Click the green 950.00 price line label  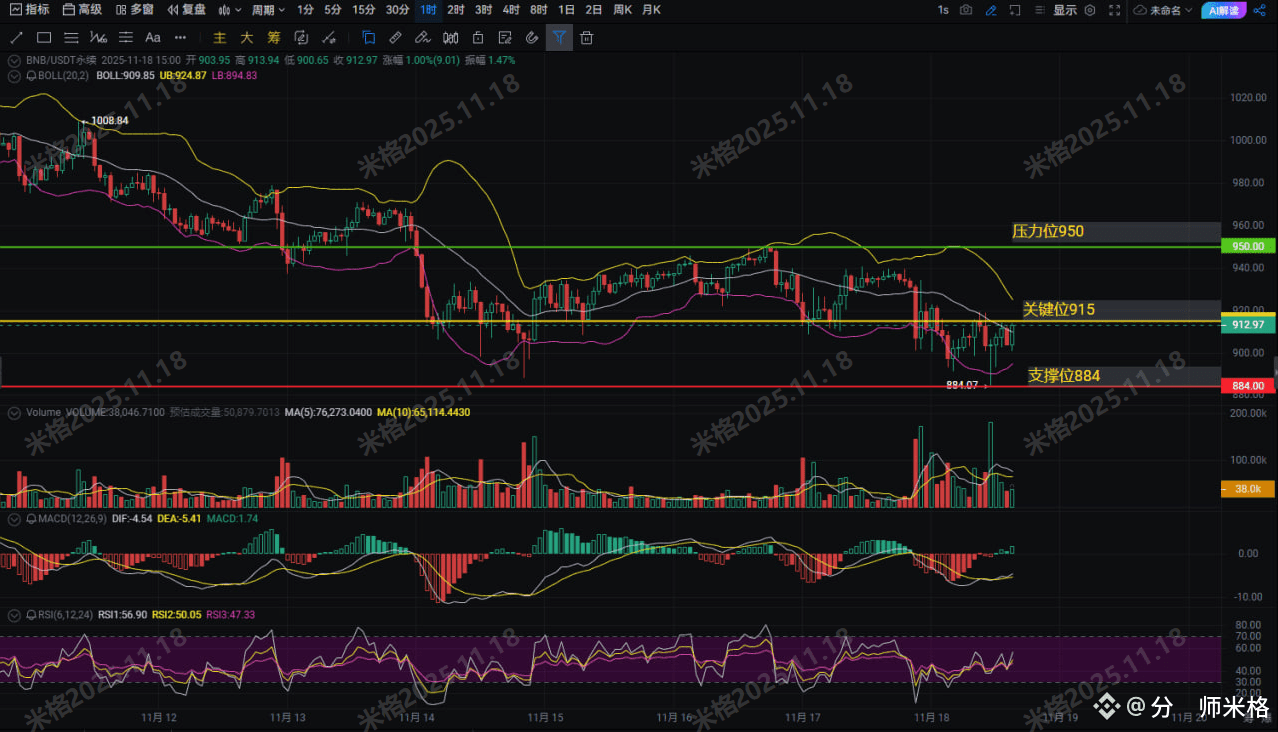coord(1248,246)
